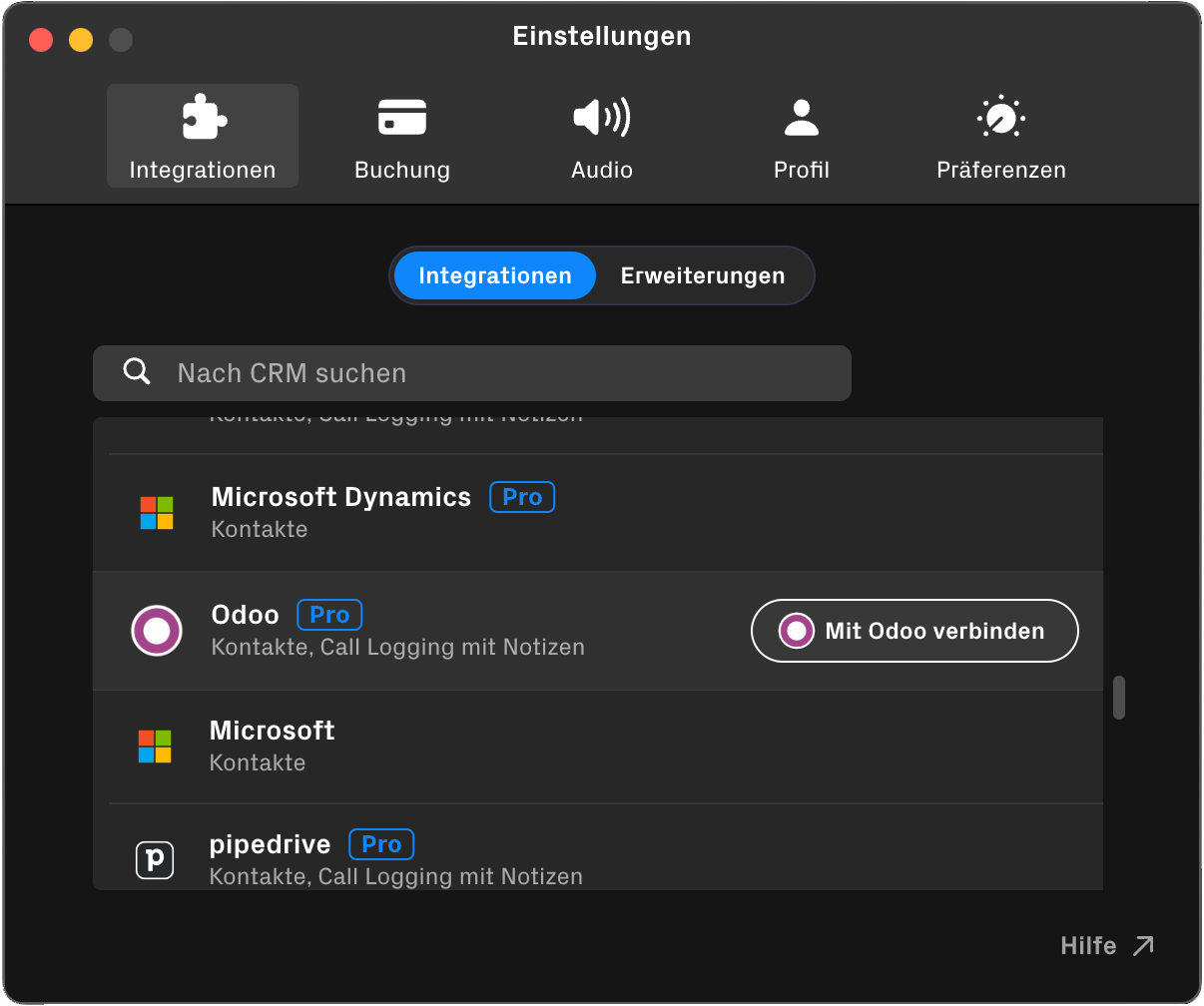Minimize the Einstellungen window
The height and width of the screenshot is (1006, 1204).
pos(81,40)
